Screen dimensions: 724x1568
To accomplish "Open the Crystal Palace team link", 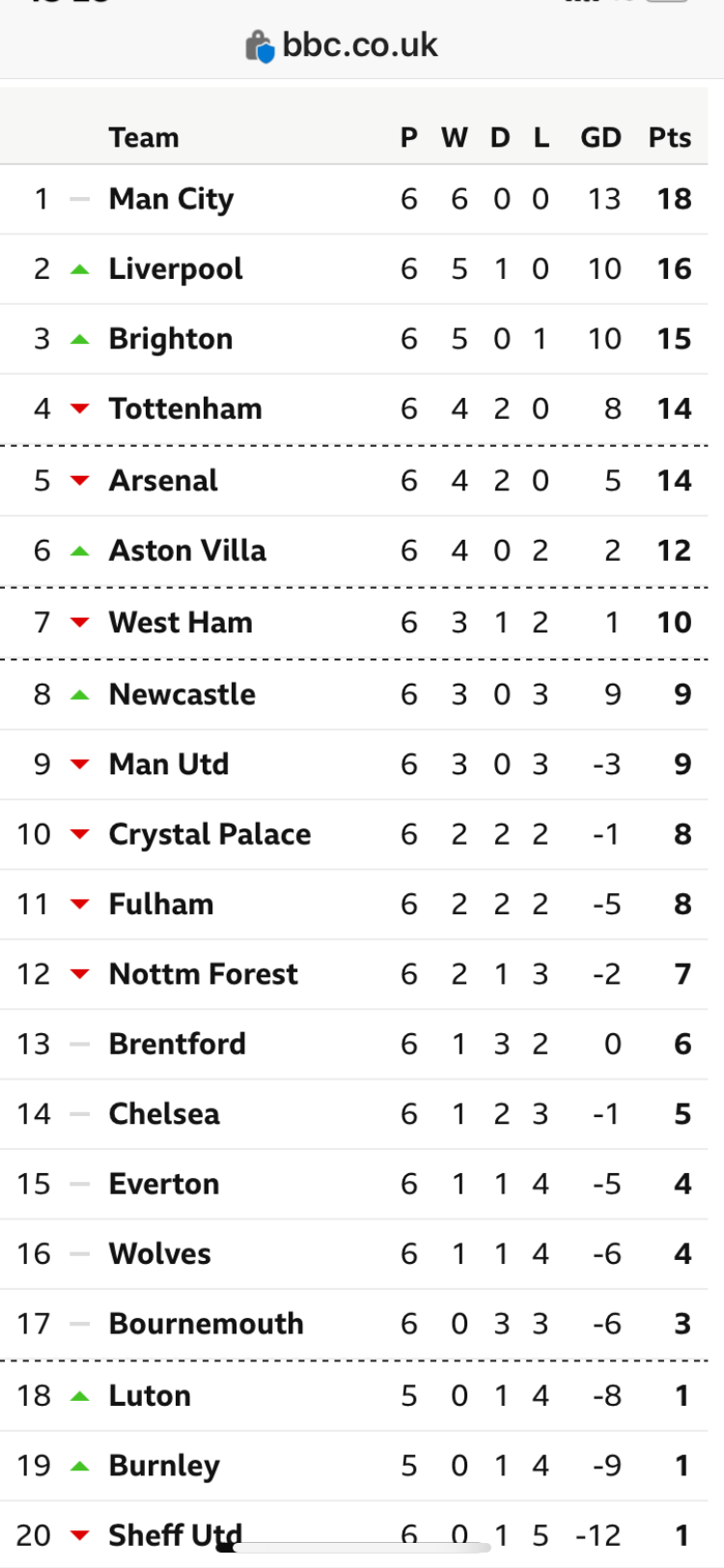I will [209, 834].
